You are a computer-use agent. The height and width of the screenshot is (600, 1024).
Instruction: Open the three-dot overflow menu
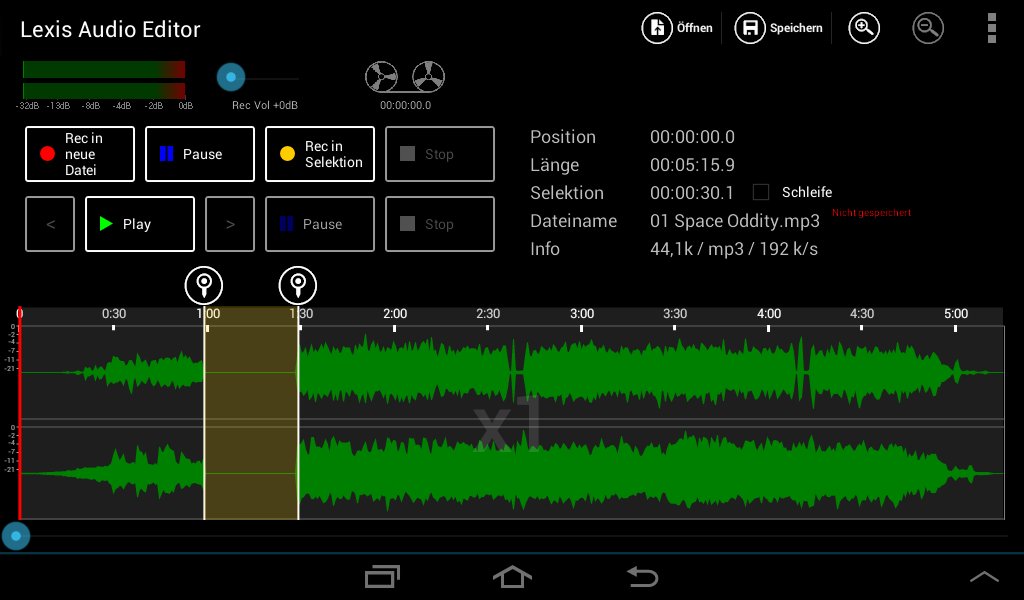pos(992,27)
